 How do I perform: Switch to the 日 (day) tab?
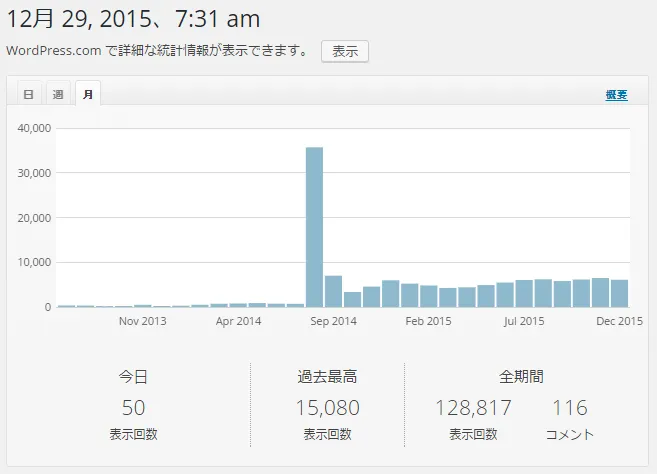(28, 94)
